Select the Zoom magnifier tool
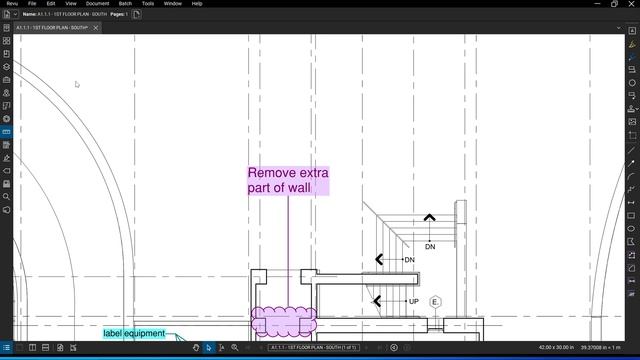Viewport: 640px width, 360px height. pos(235,348)
